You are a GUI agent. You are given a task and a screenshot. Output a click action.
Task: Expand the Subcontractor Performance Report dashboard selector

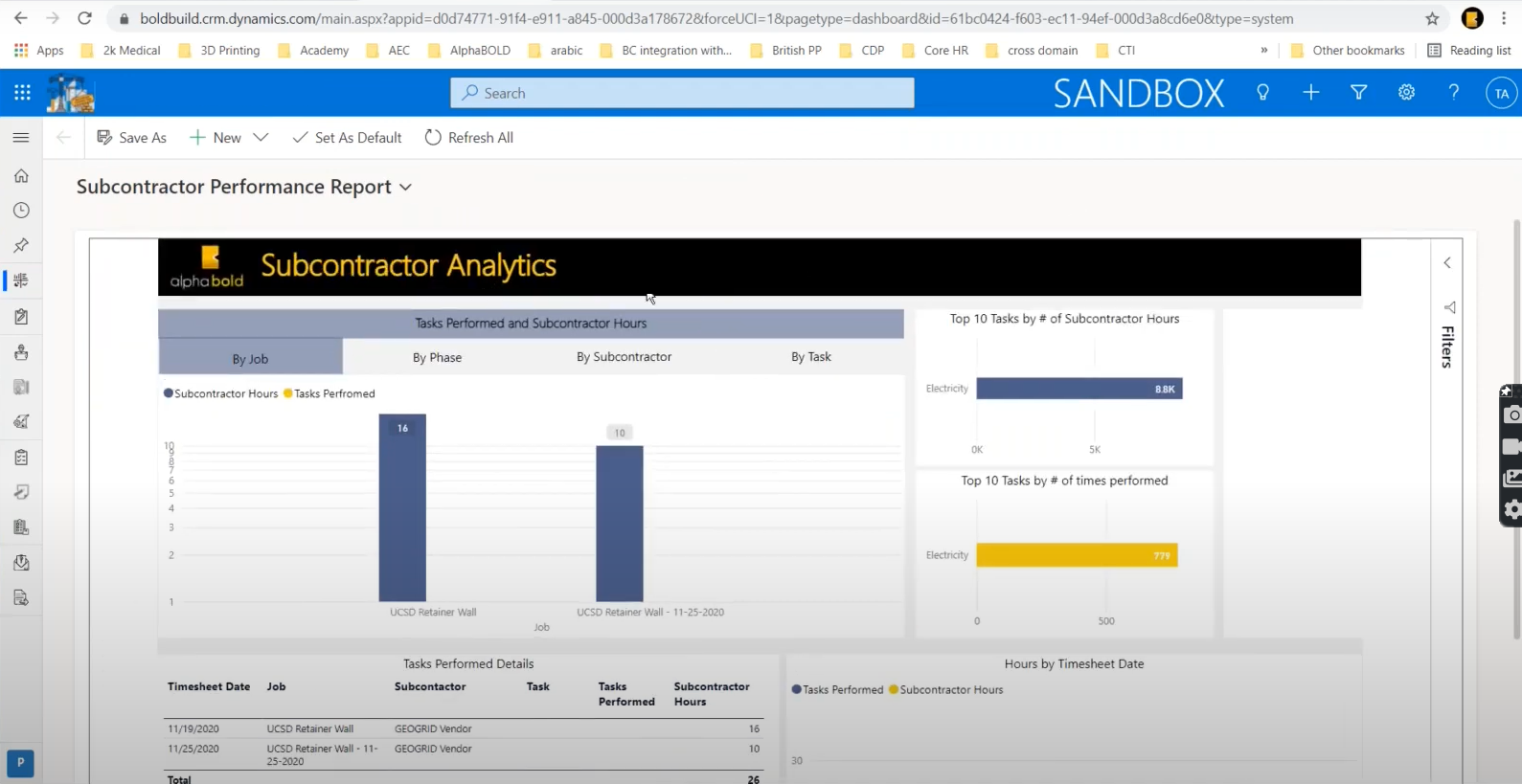[x=405, y=188]
